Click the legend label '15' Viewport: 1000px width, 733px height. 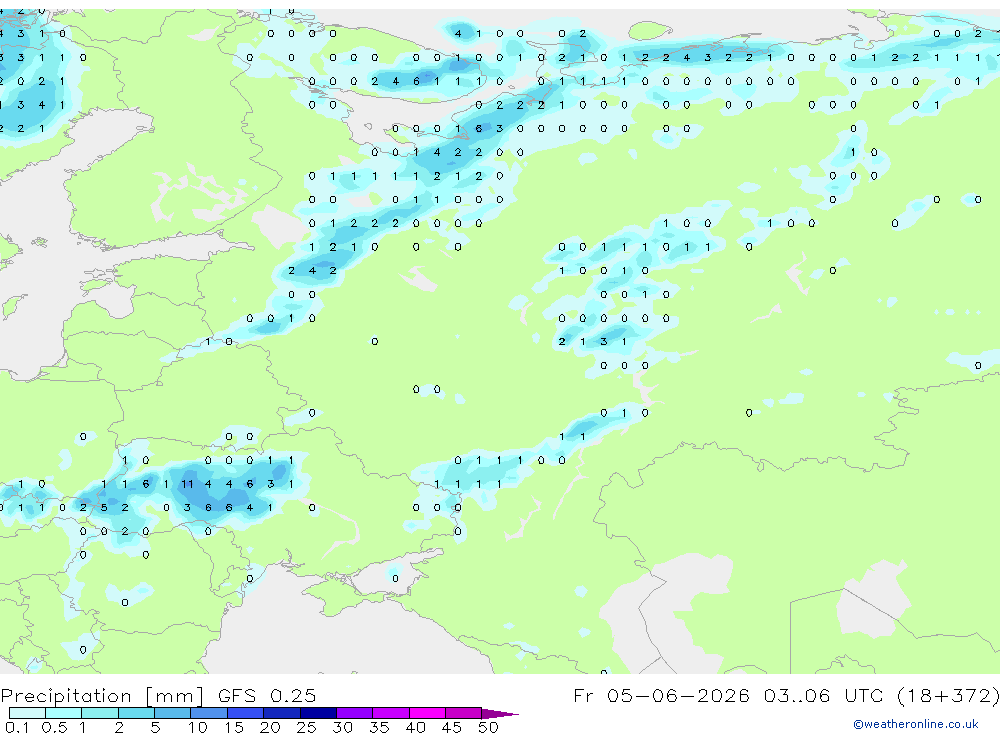tap(233, 727)
